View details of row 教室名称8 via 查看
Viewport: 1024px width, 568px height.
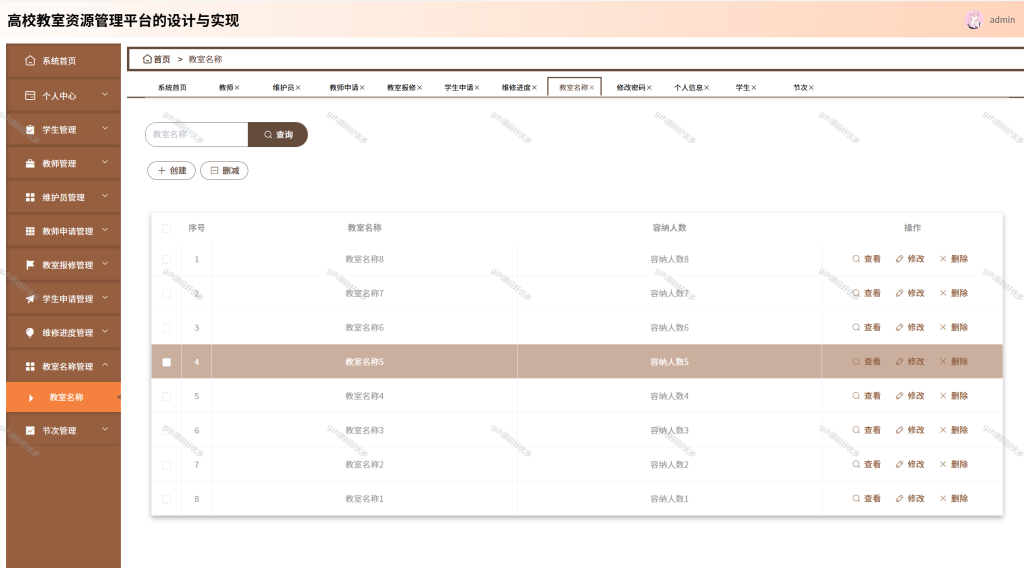coord(866,259)
